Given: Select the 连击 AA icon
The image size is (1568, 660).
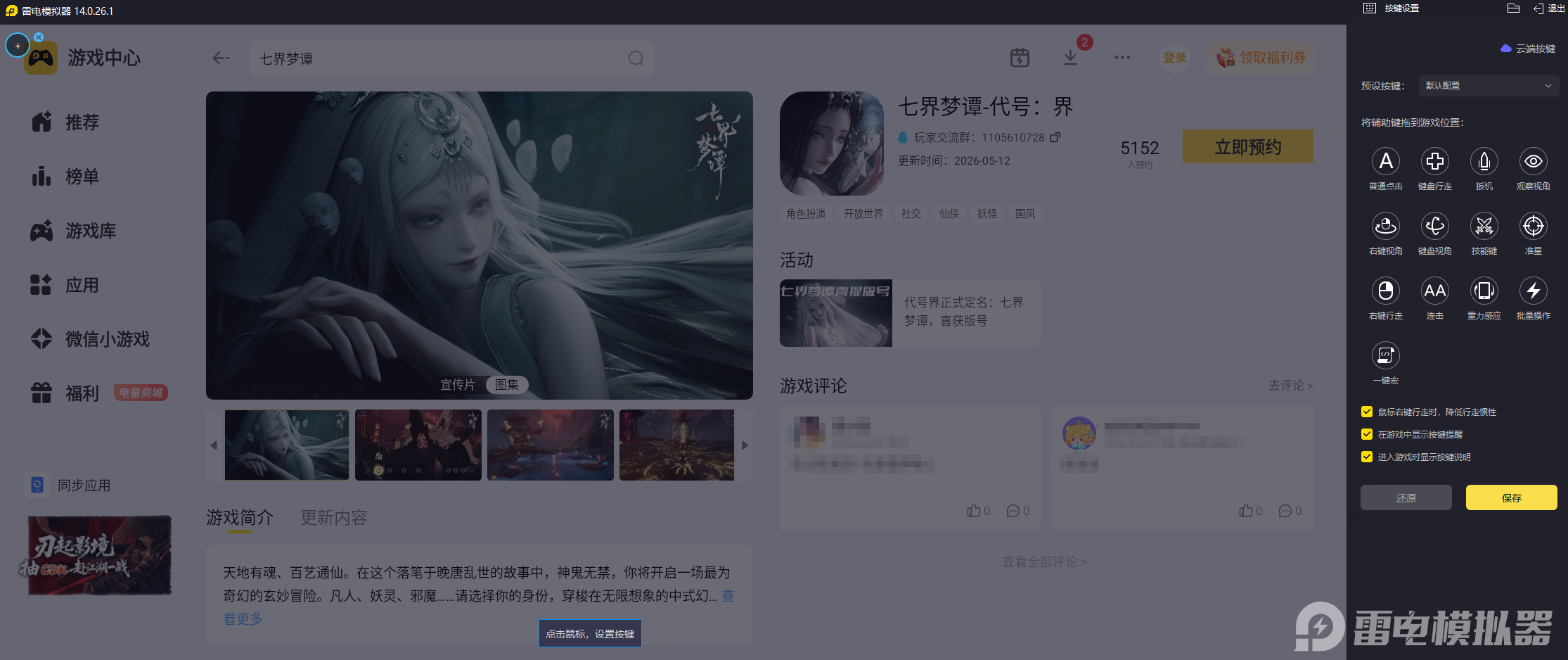Looking at the screenshot, I should tap(1434, 291).
